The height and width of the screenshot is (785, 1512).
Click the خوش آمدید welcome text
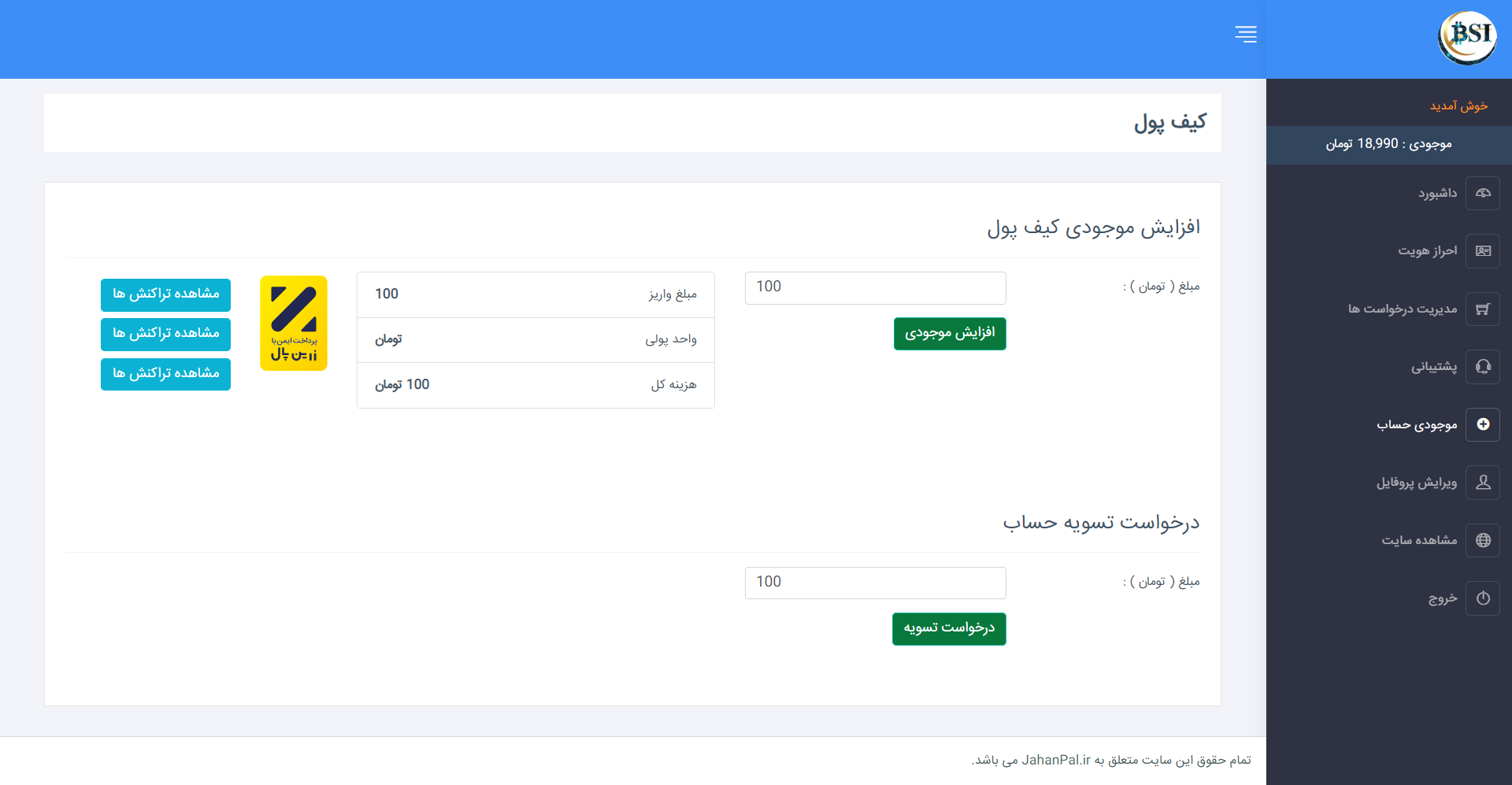(1458, 106)
